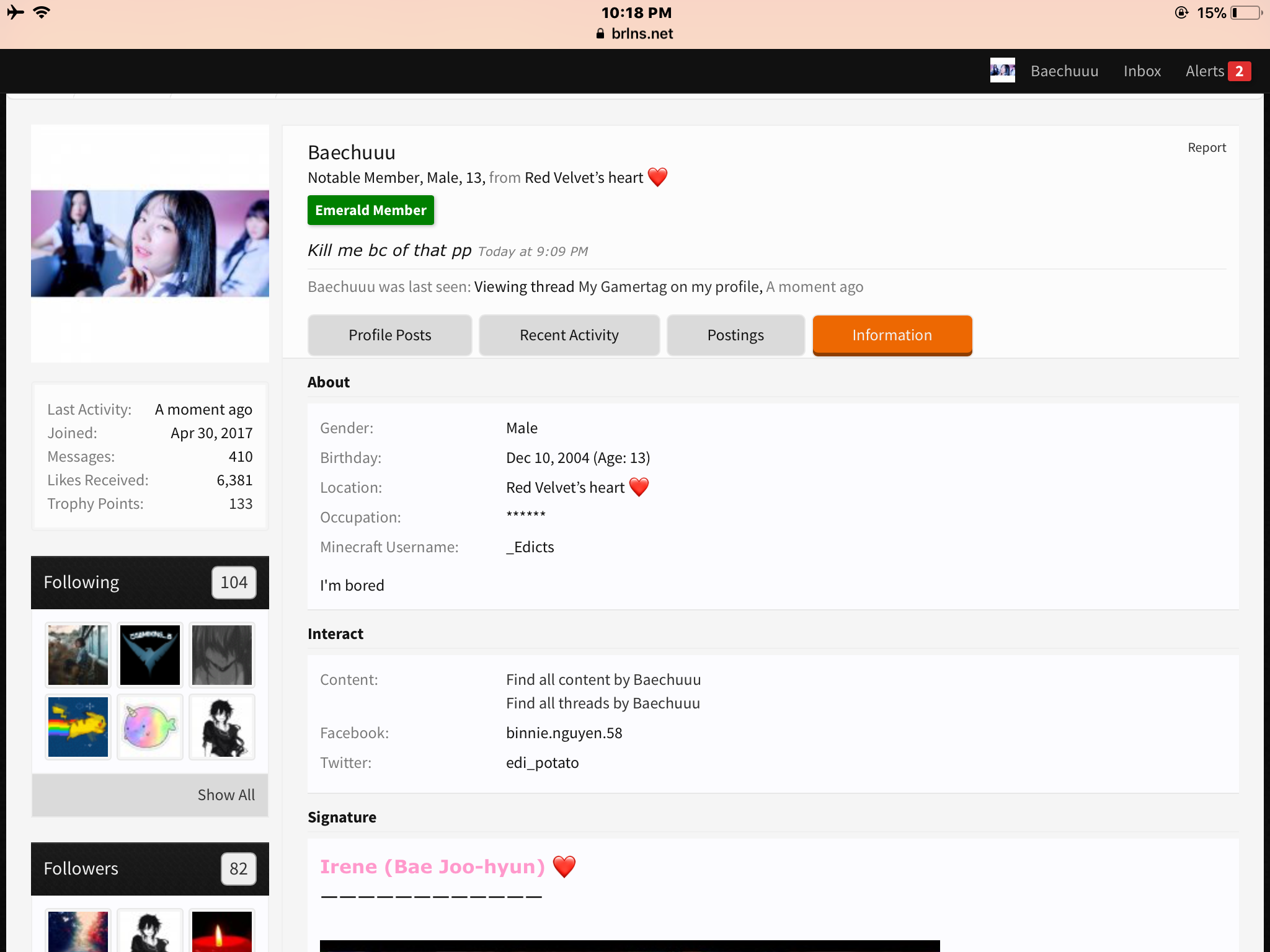Click Find all content by Baechuuu
Screen dimensions: 1270x952
[x=603, y=680]
